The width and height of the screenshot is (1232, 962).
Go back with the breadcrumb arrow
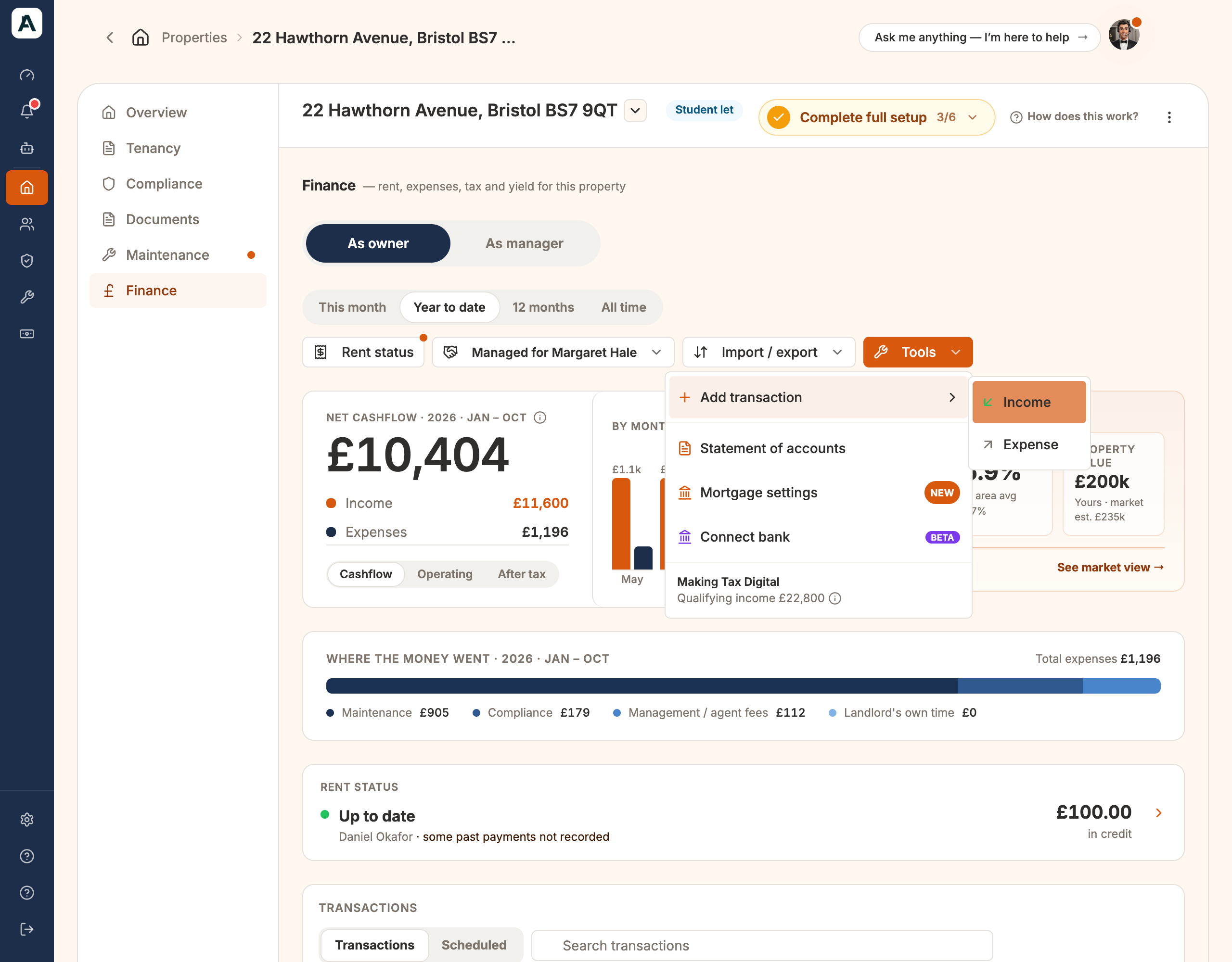(110, 38)
